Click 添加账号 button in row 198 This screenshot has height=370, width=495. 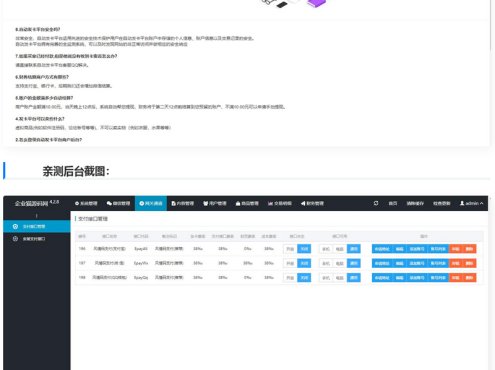(x=417, y=278)
